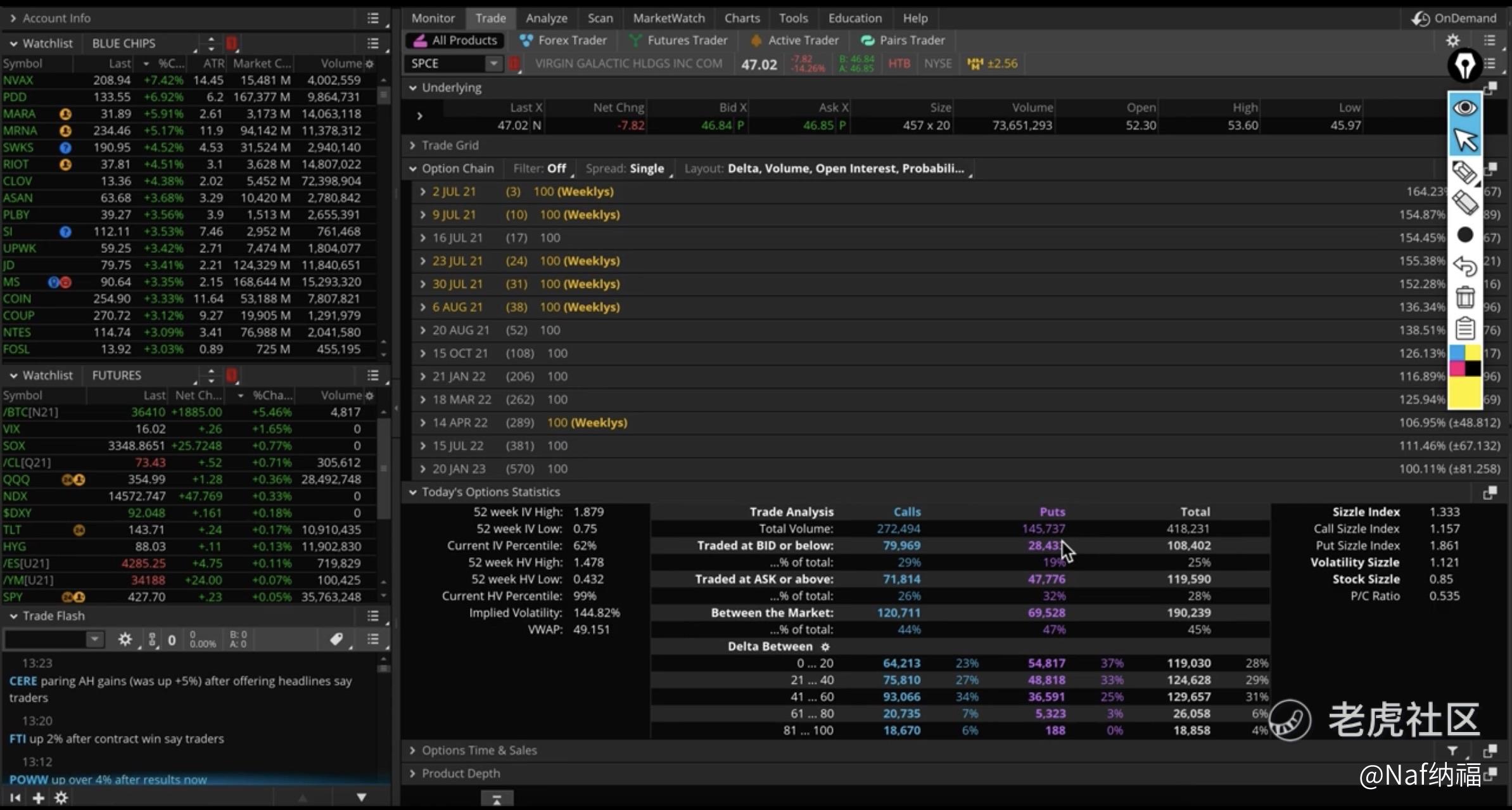The image size is (1512, 810).
Task: Expand the Trade Grid section
Action: click(x=412, y=145)
